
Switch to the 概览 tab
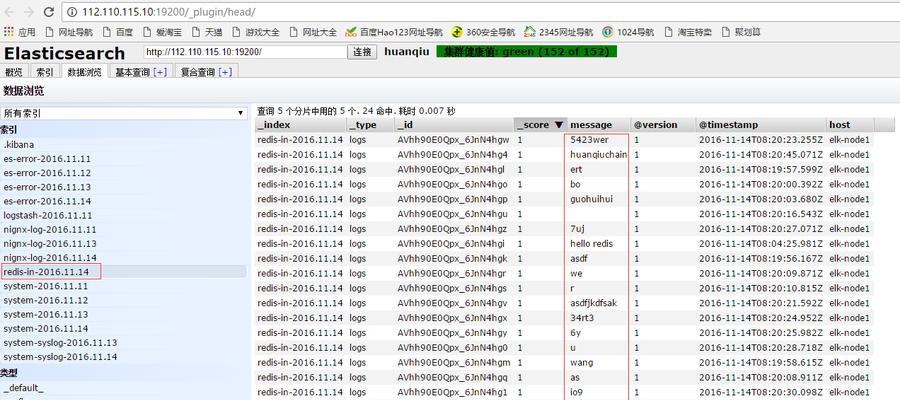14,72
